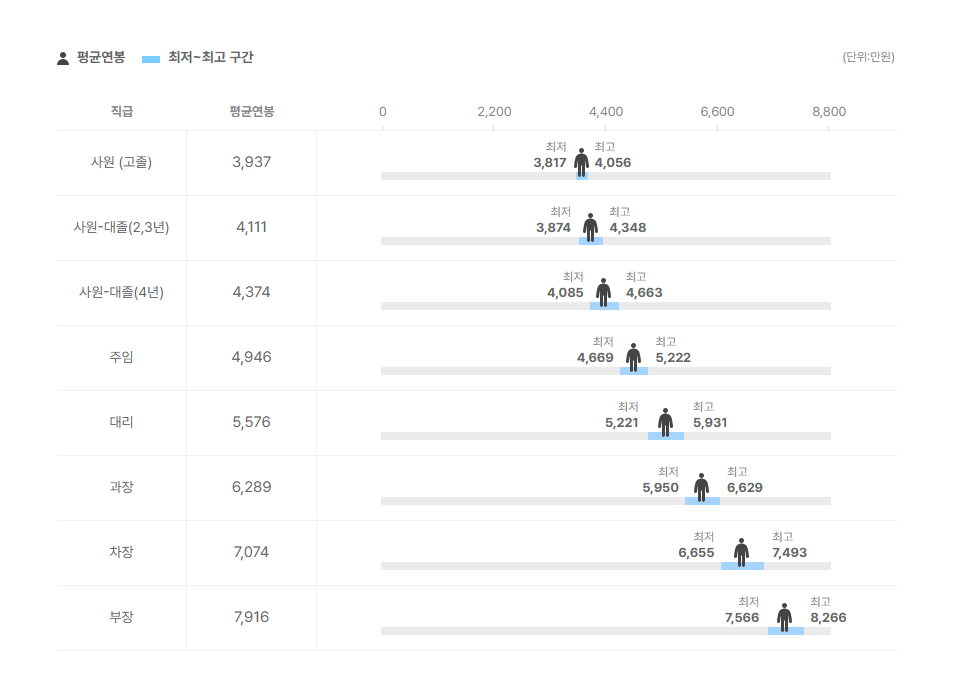This screenshot has width=954, height=700.
Task: Click the blue 최저~최고 구간 legend swatch
Action: [151, 59]
